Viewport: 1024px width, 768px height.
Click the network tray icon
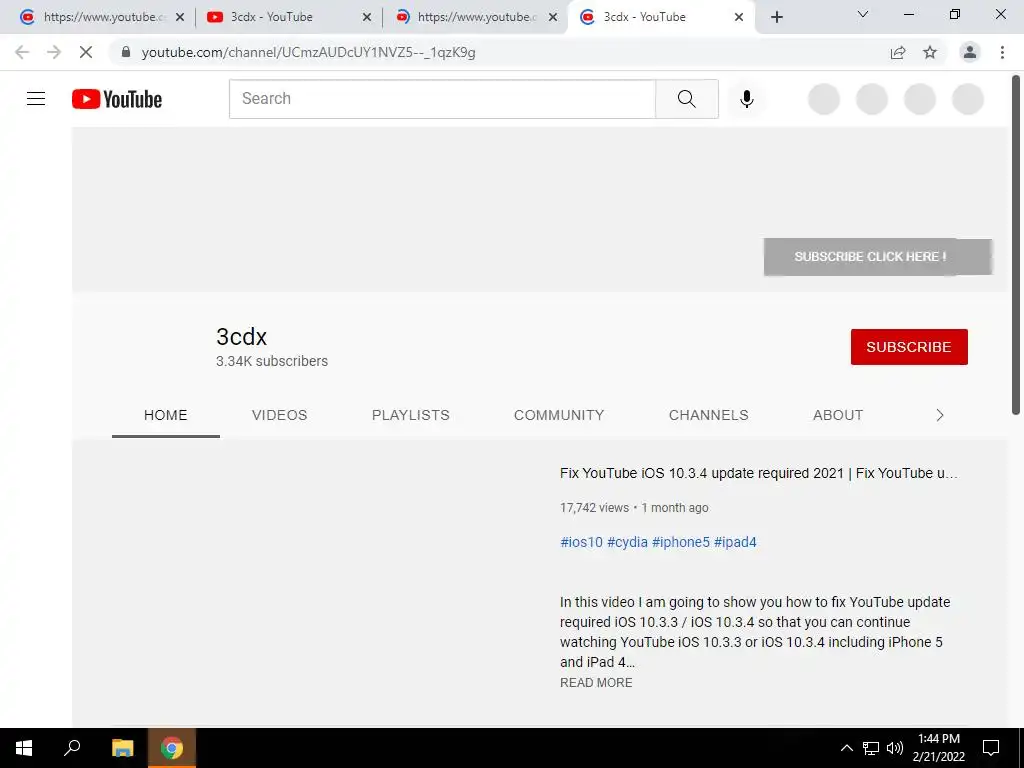871,748
